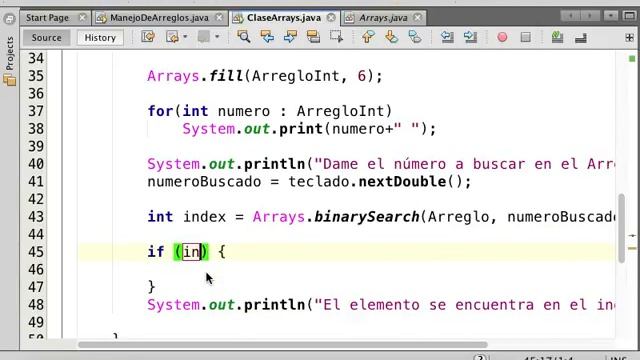The height and width of the screenshot is (360, 640).
Task: Select the ClaseArrays.java tab
Action: point(284,18)
